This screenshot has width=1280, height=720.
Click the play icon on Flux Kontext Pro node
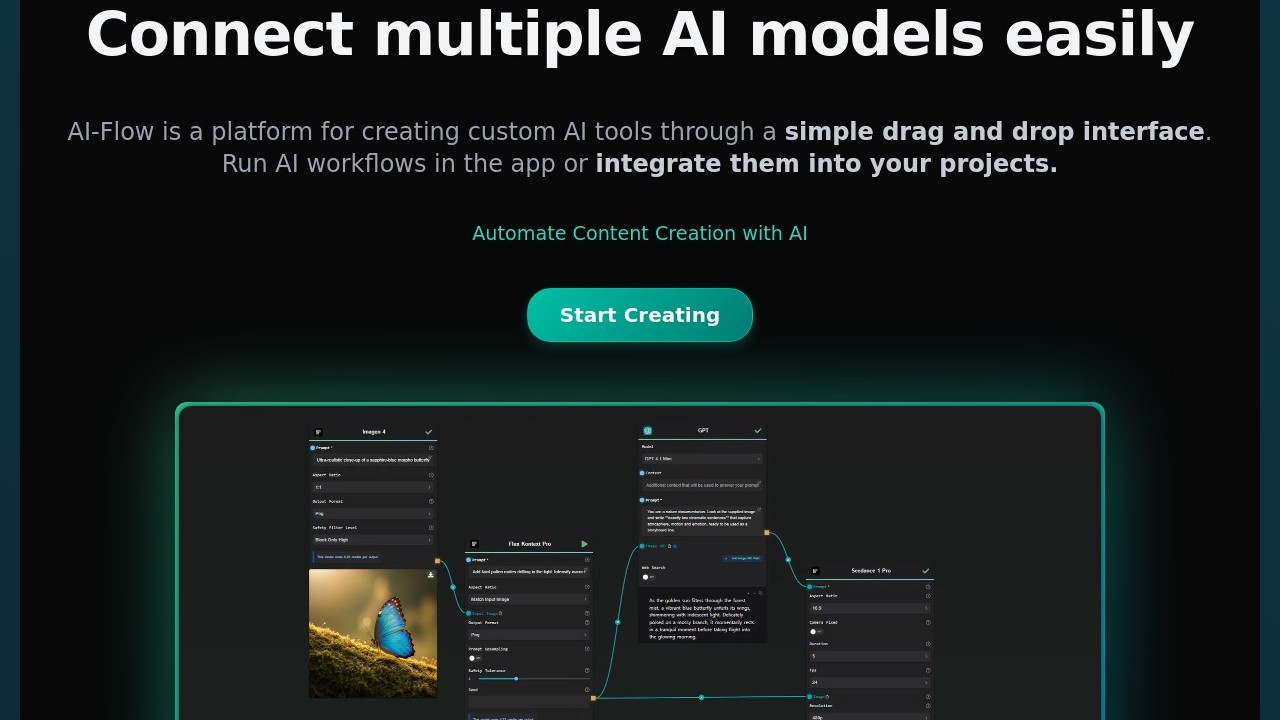585,544
